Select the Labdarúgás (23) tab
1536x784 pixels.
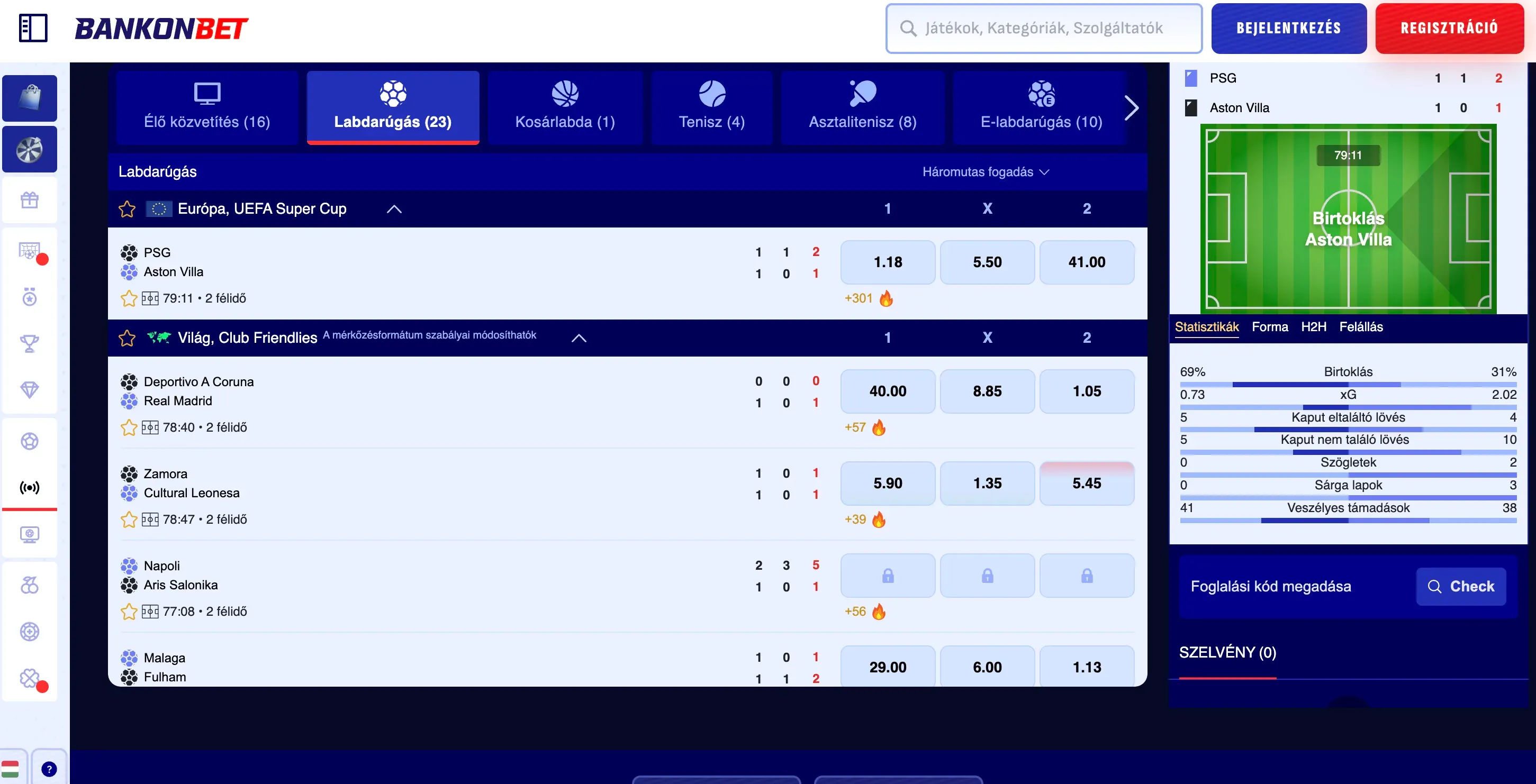point(393,108)
